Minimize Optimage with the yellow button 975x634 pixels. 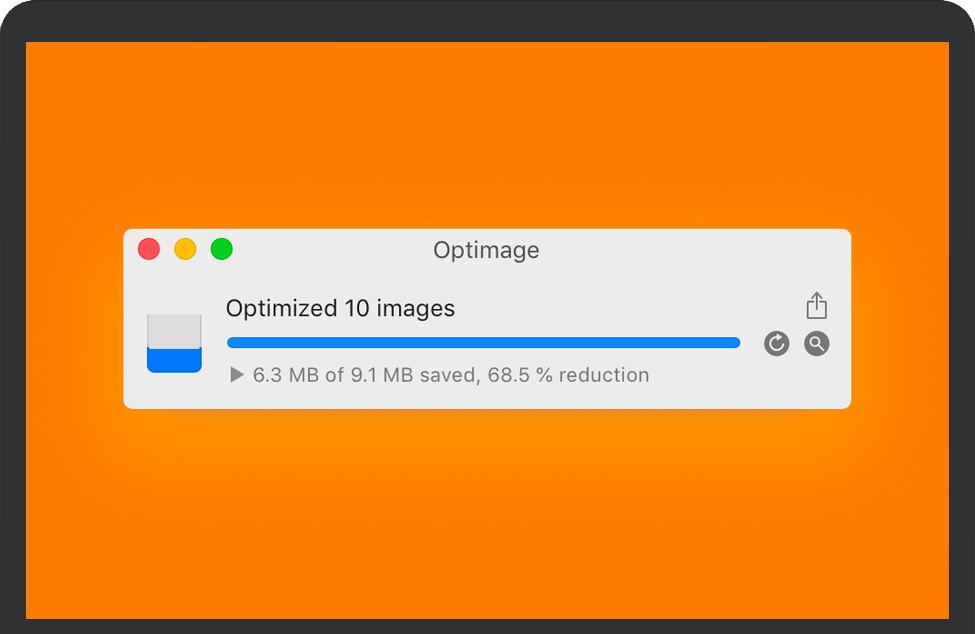coord(184,249)
